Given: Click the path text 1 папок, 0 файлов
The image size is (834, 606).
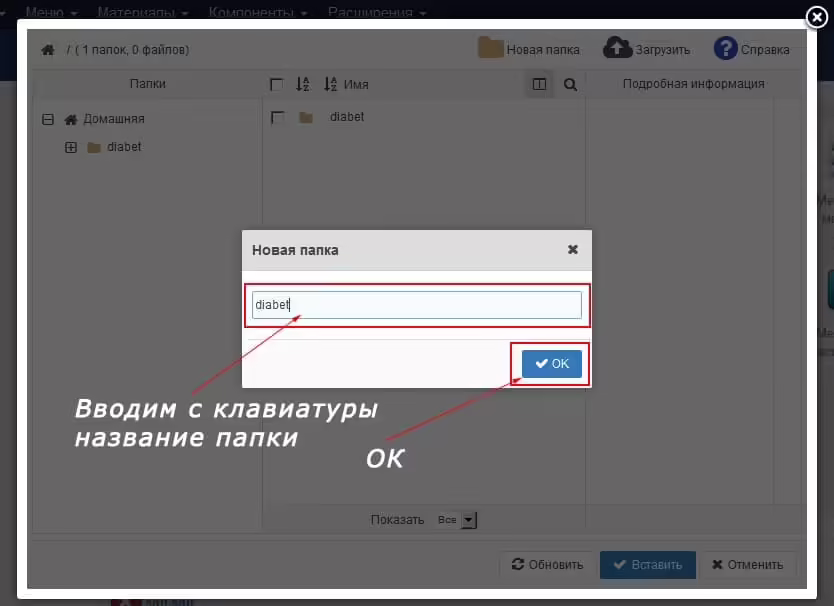Looking at the screenshot, I should pos(133,50).
